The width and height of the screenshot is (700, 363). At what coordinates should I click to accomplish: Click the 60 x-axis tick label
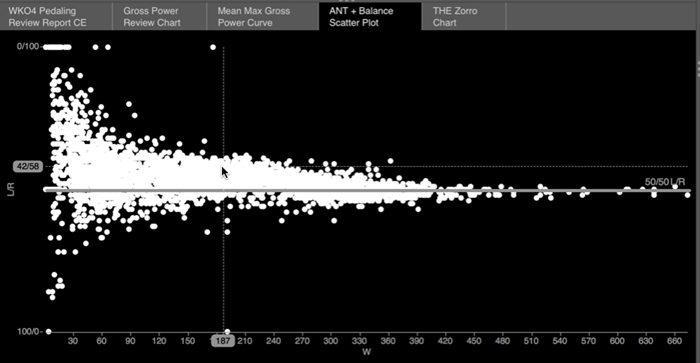(101, 341)
